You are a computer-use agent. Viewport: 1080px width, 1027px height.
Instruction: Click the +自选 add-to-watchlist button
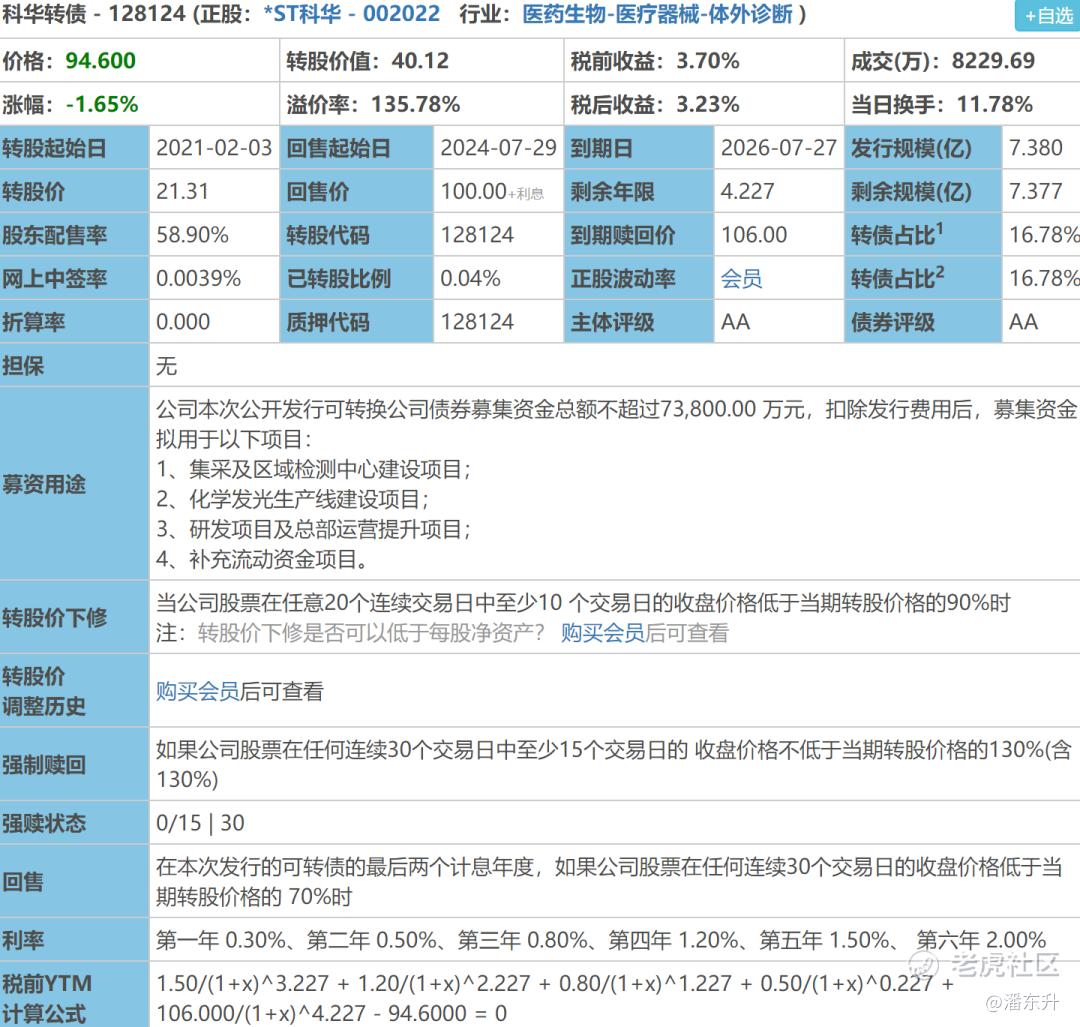point(1048,15)
